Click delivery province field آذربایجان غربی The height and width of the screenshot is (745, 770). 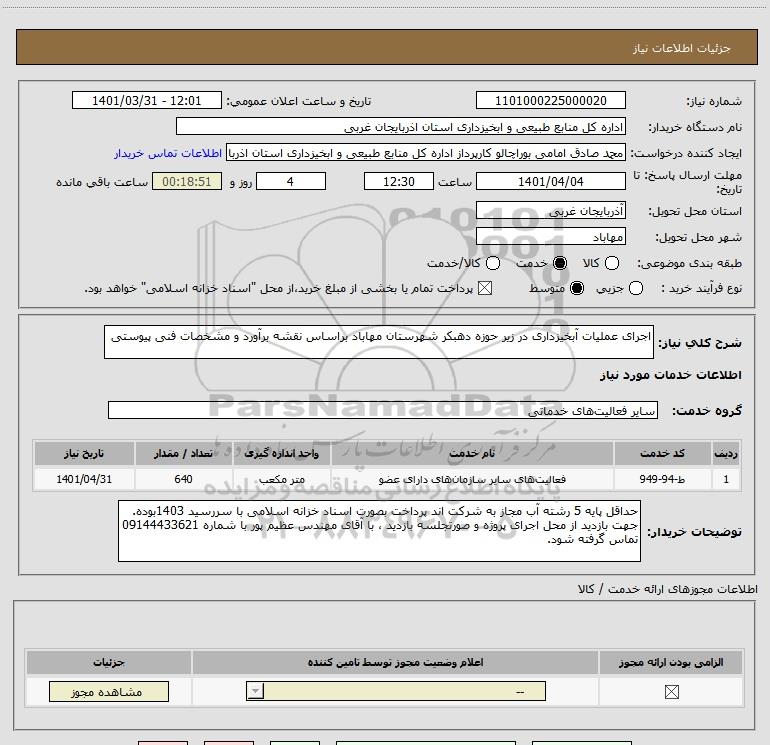[550, 211]
